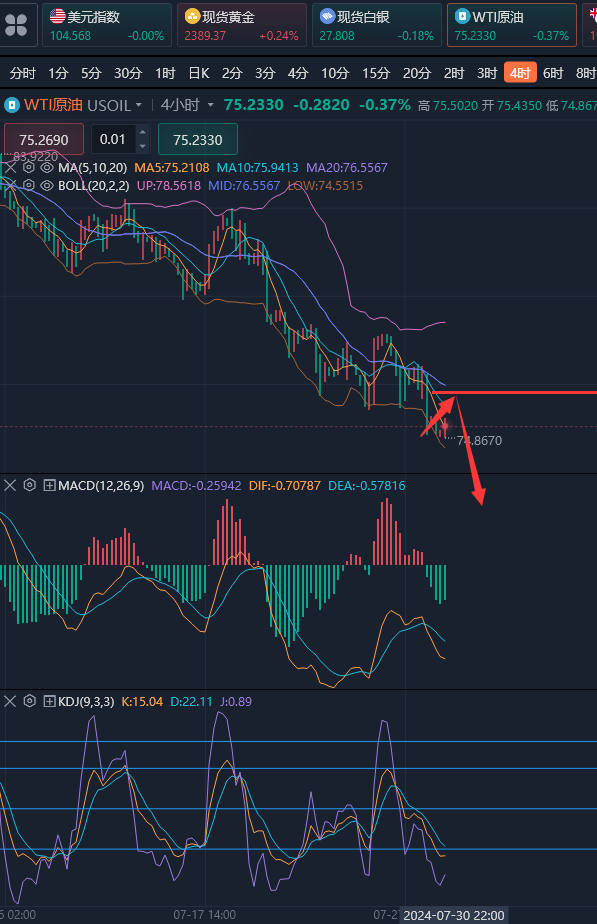Open the four-leaf app menu icon

(16, 25)
